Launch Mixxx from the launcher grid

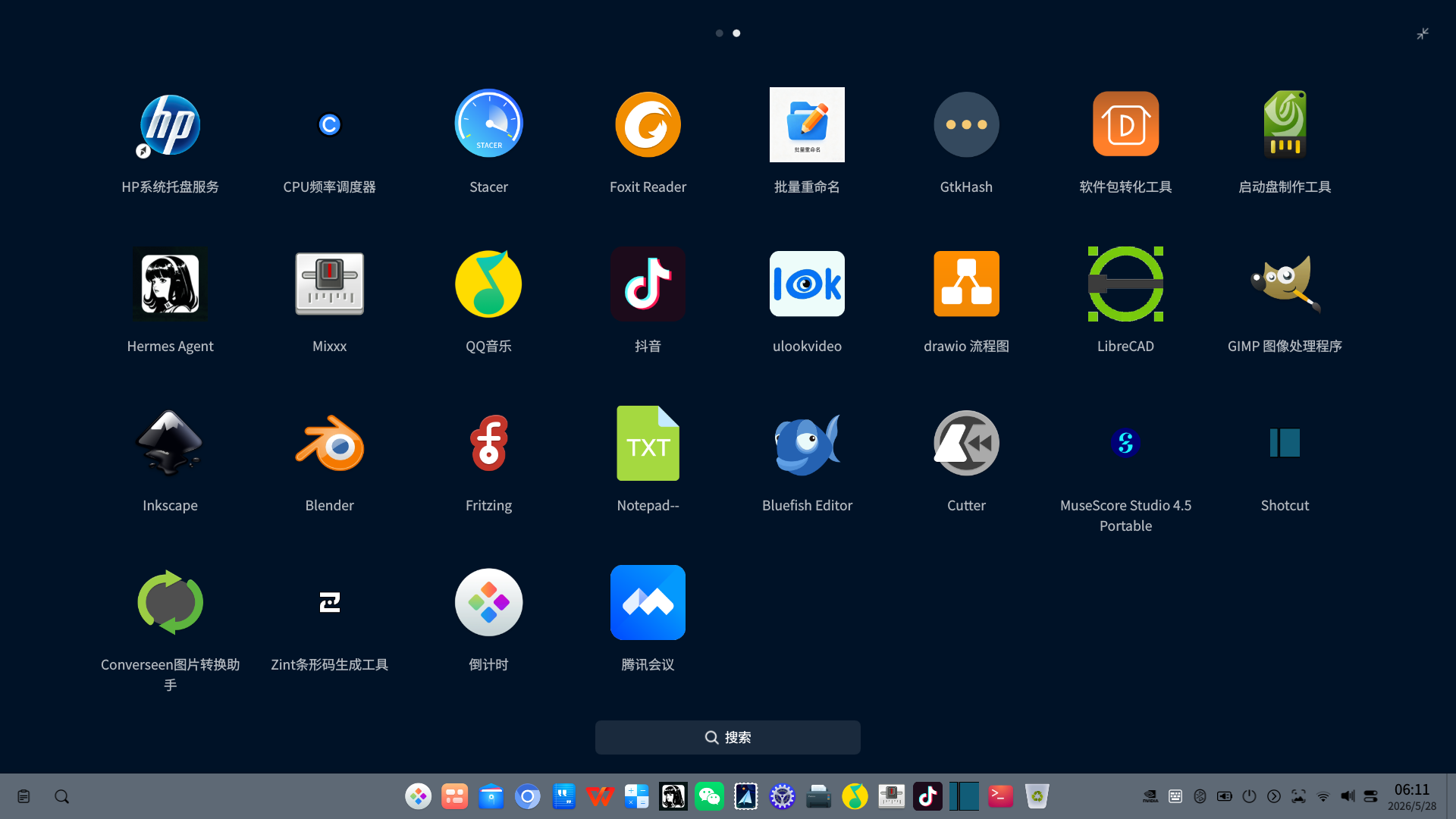pyautogui.click(x=329, y=284)
